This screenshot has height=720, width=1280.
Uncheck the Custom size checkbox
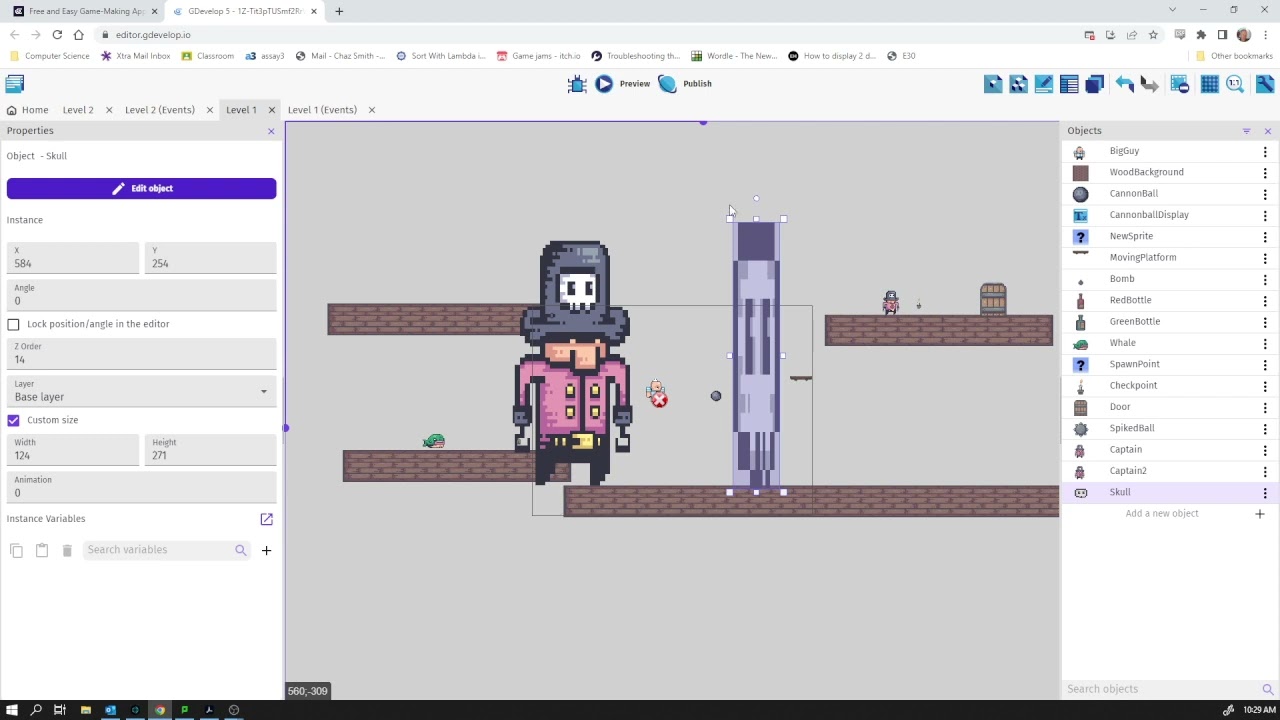[14, 420]
